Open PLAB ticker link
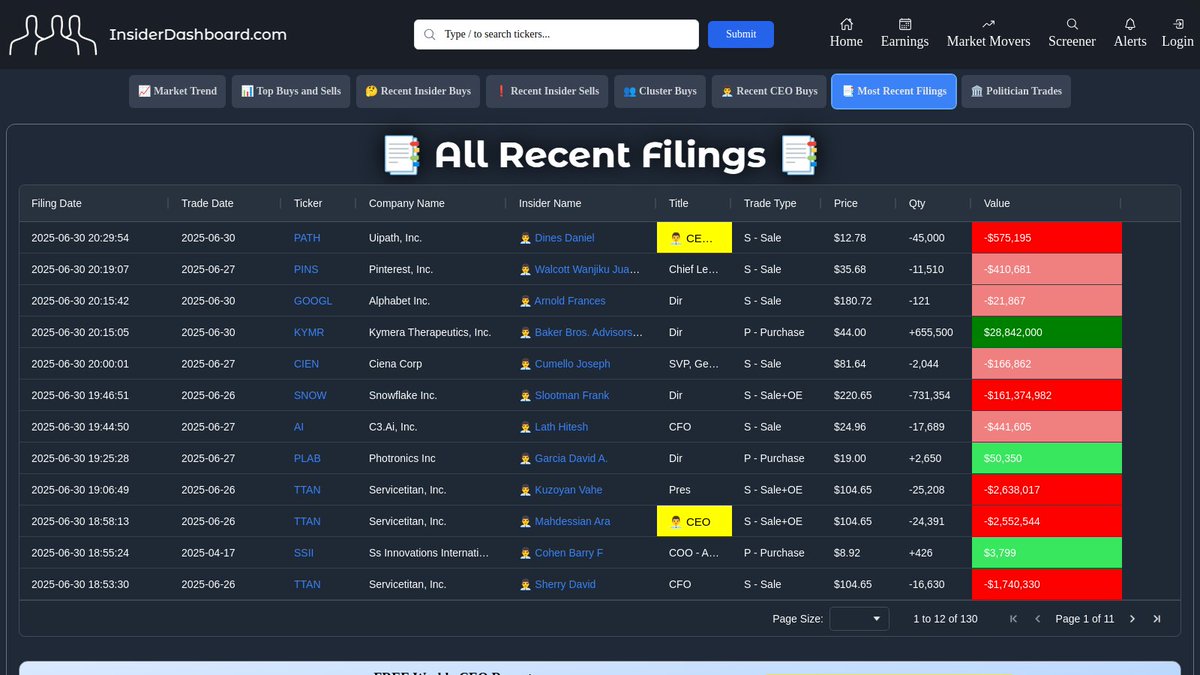This screenshot has height=675, width=1200. click(x=308, y=458)
